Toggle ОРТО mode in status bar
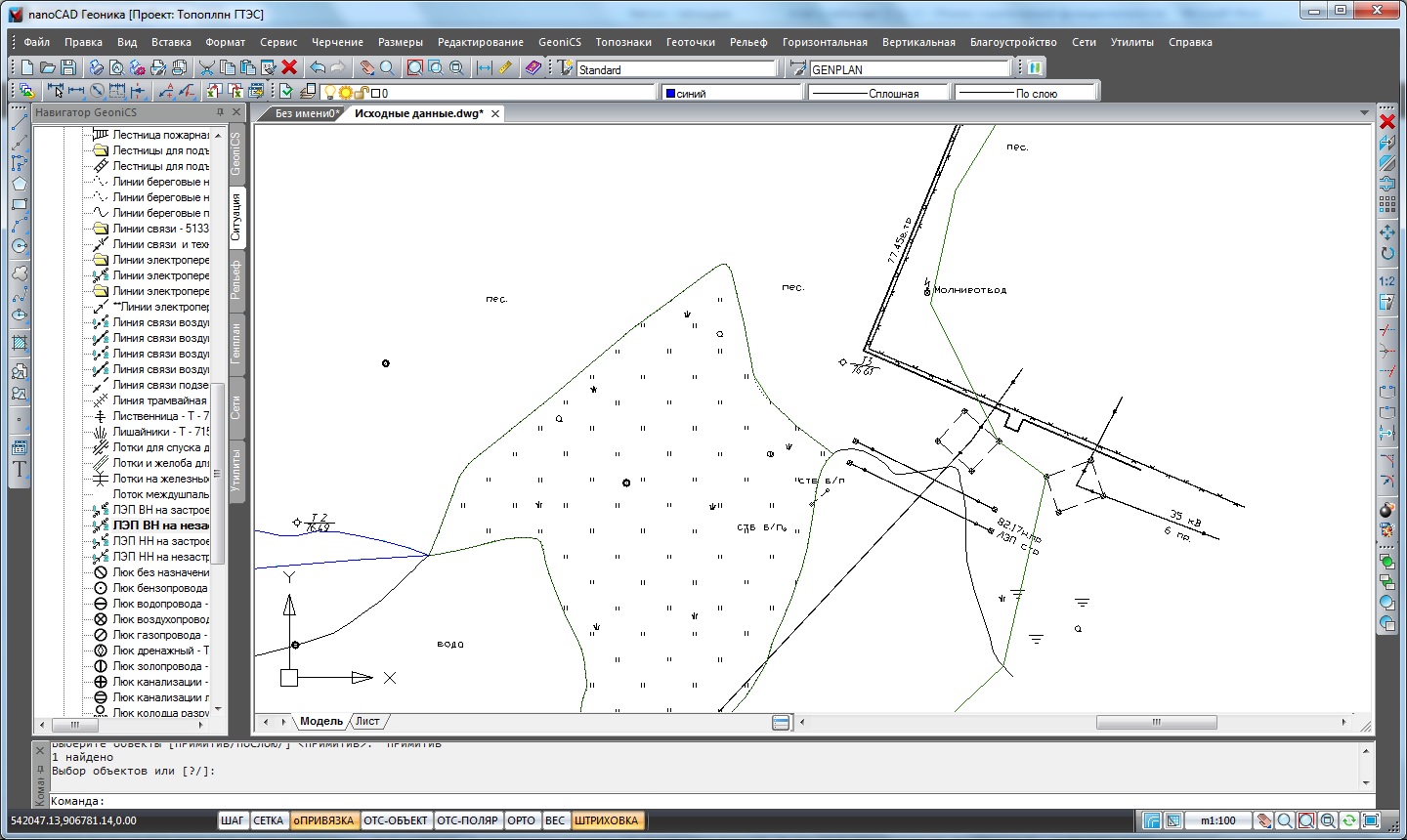 [521, 820]
